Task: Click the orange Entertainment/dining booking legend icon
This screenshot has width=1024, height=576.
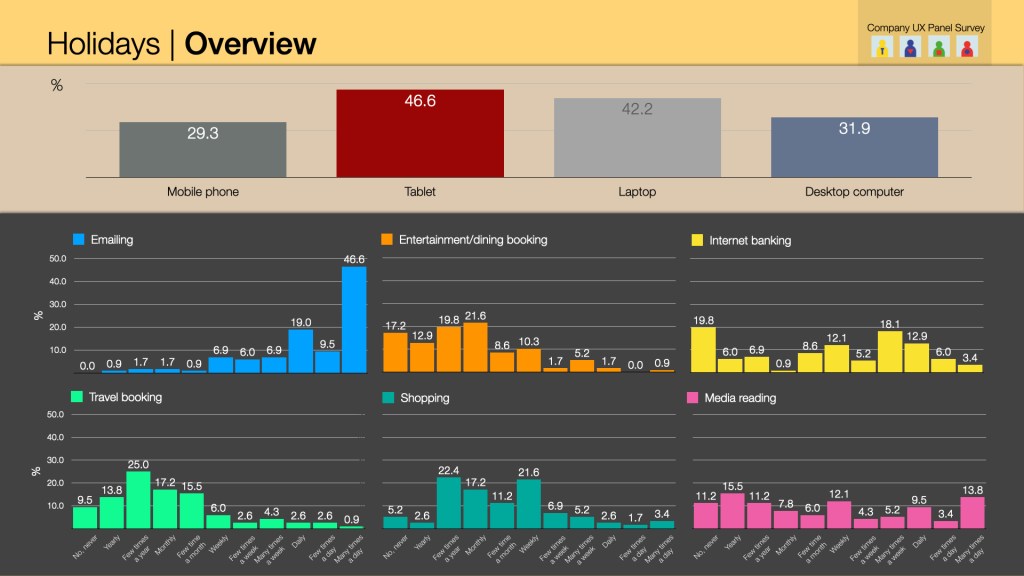Action: (387, 239)
